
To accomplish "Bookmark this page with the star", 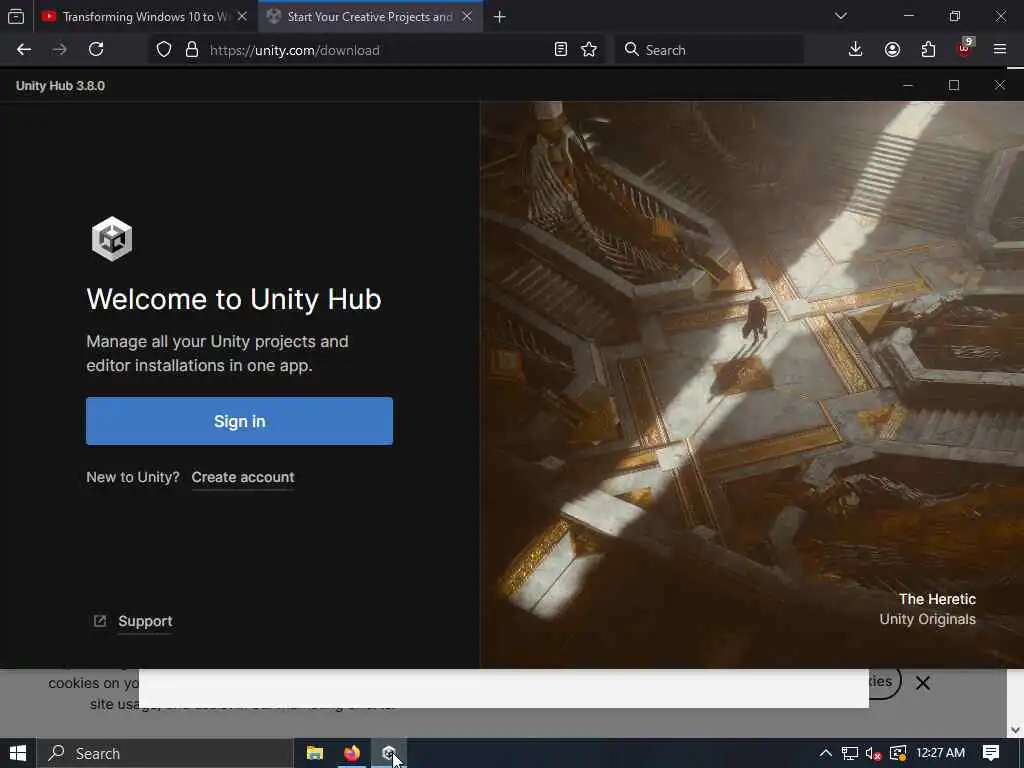I will [589, 50].
